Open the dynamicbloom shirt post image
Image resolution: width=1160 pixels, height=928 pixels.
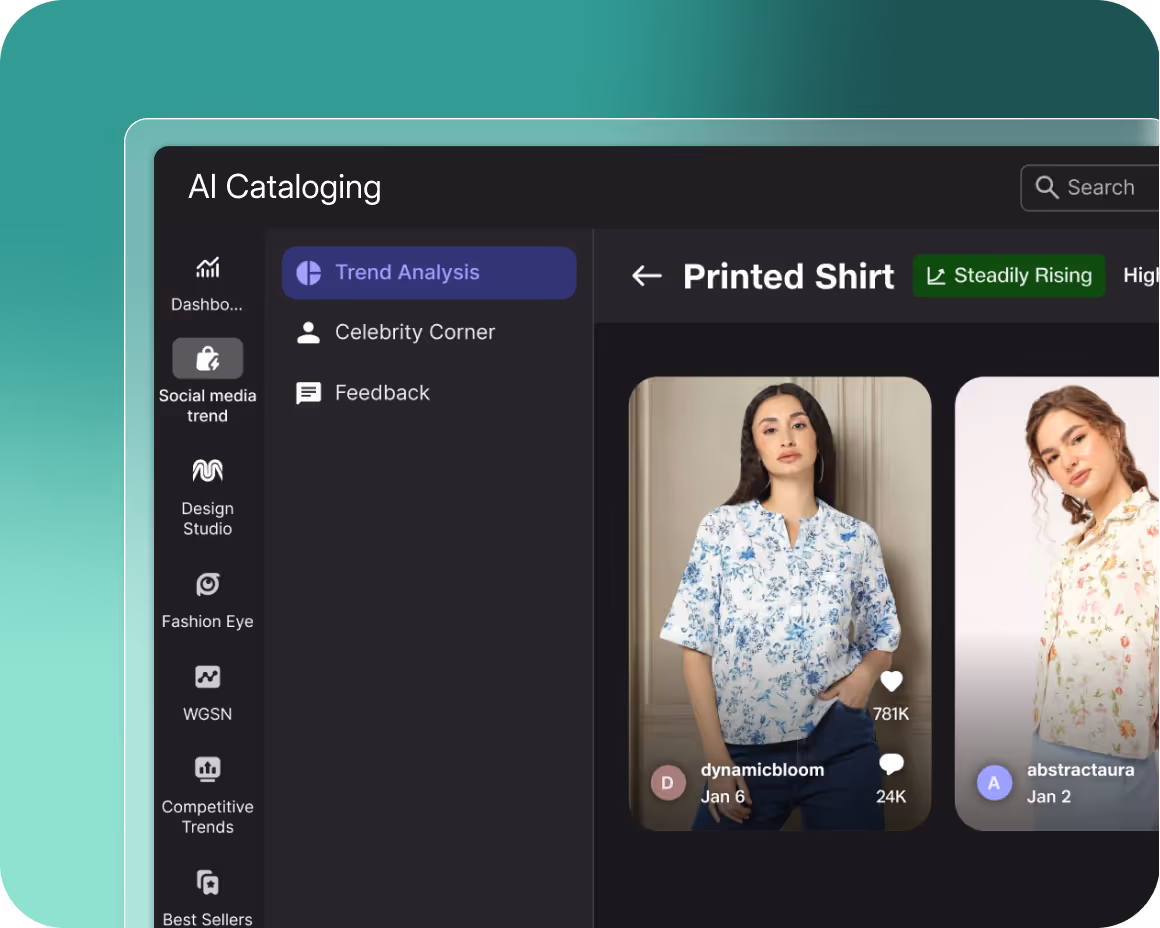tap(780, 604)
